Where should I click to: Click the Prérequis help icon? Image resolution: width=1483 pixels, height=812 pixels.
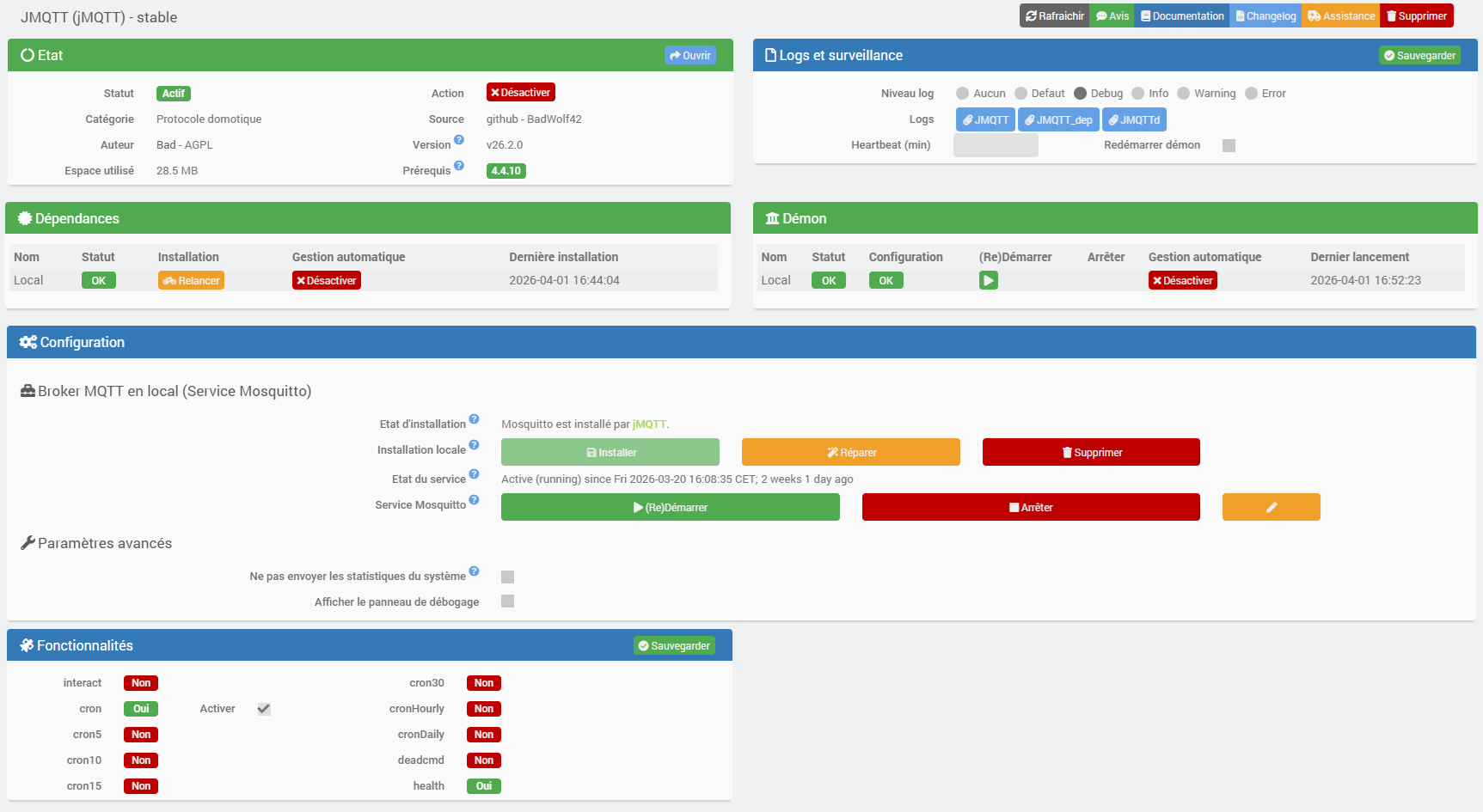[460, 166]
